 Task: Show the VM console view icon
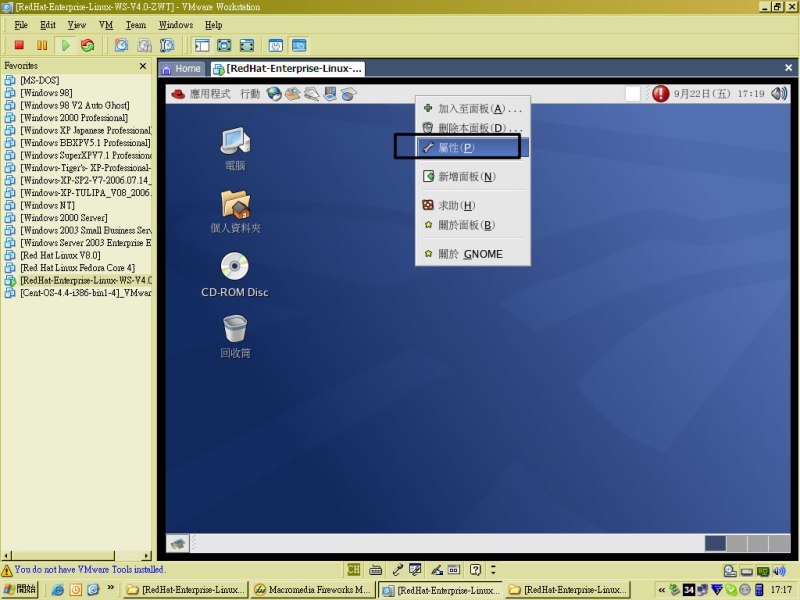tap(299, 45)
